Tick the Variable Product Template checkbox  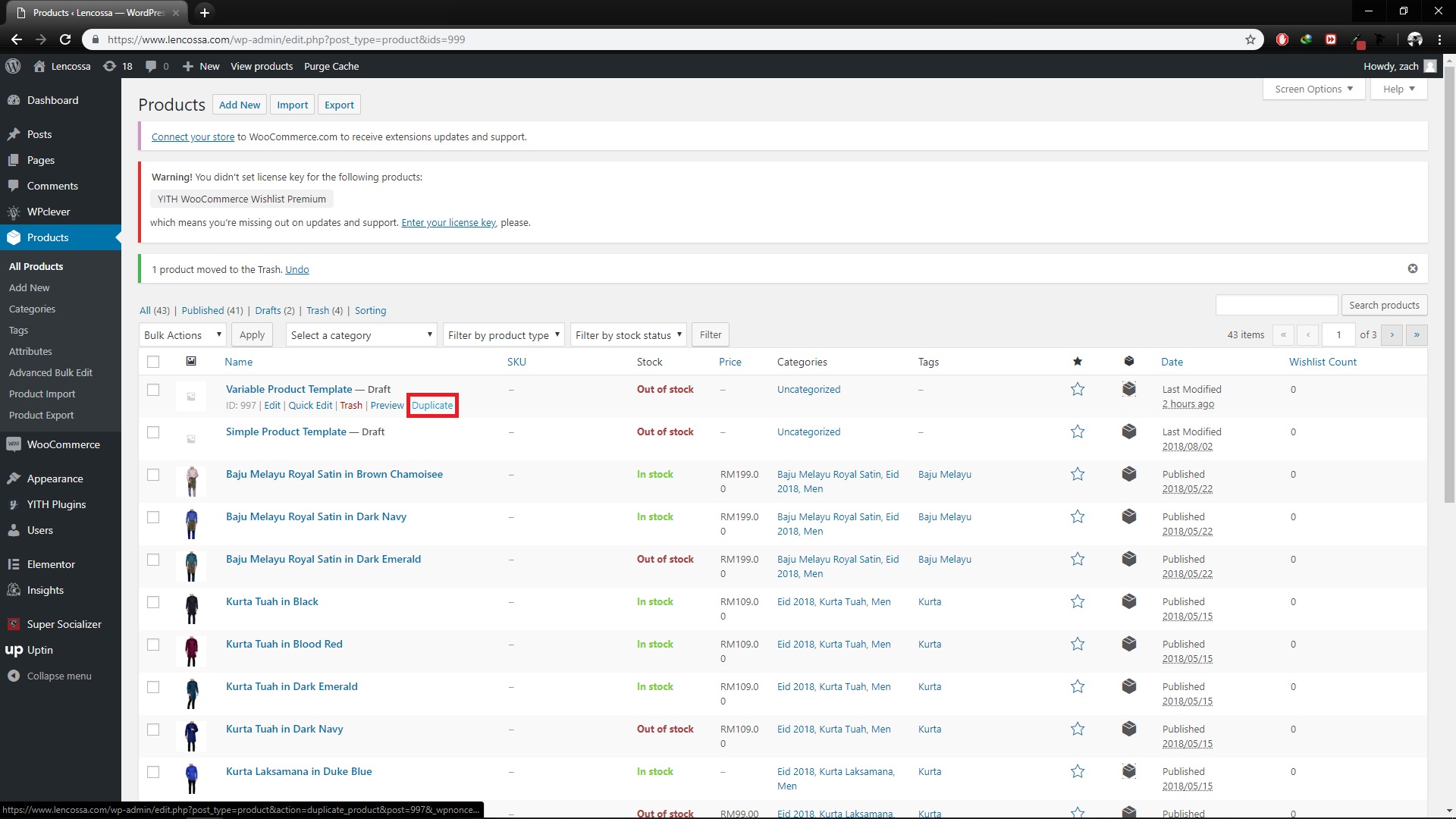point(153,390)
